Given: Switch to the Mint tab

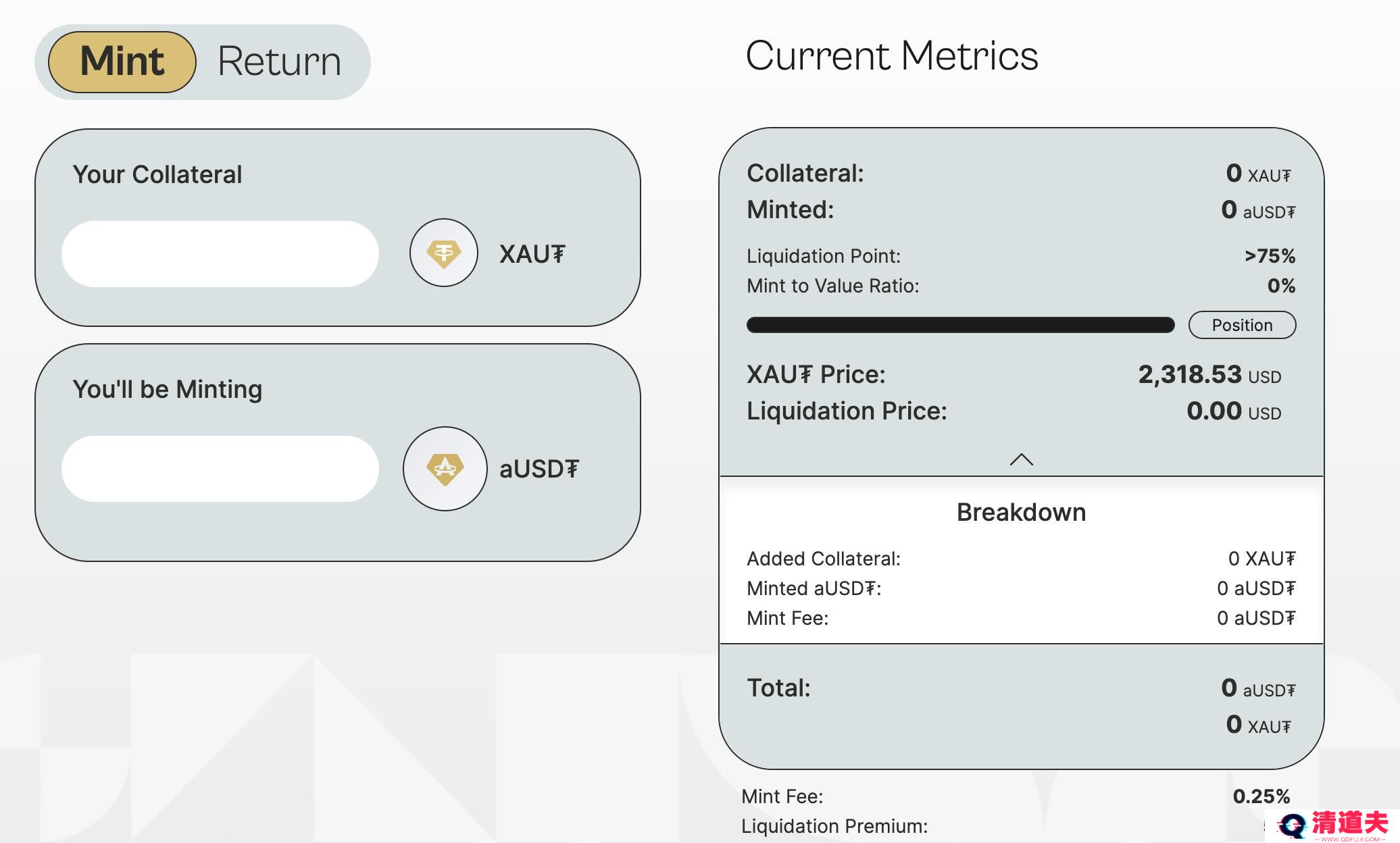Looking at the screenshot, I should 122,61.
